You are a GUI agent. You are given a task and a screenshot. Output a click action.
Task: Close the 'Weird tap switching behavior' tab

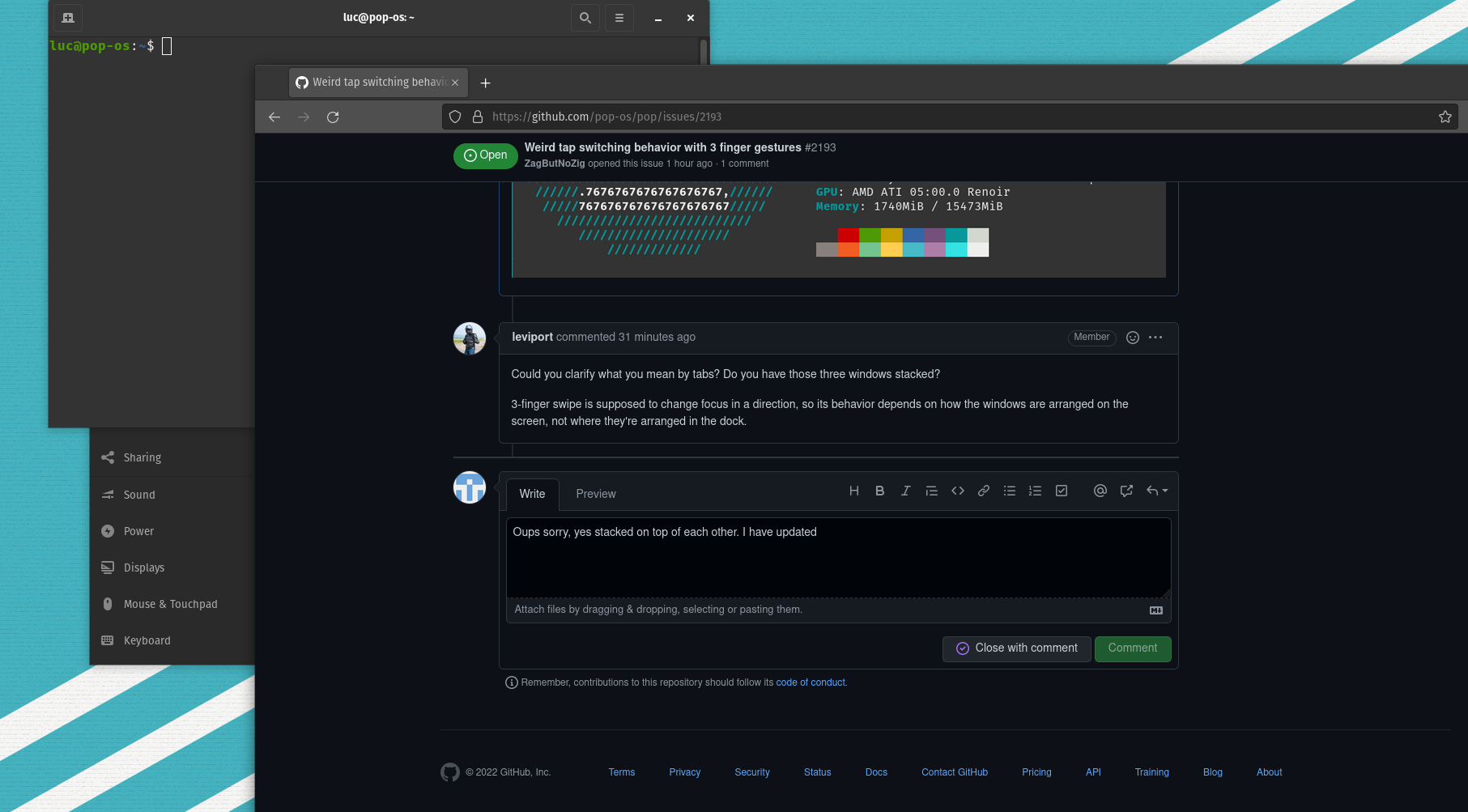click(x=455, y=83)
